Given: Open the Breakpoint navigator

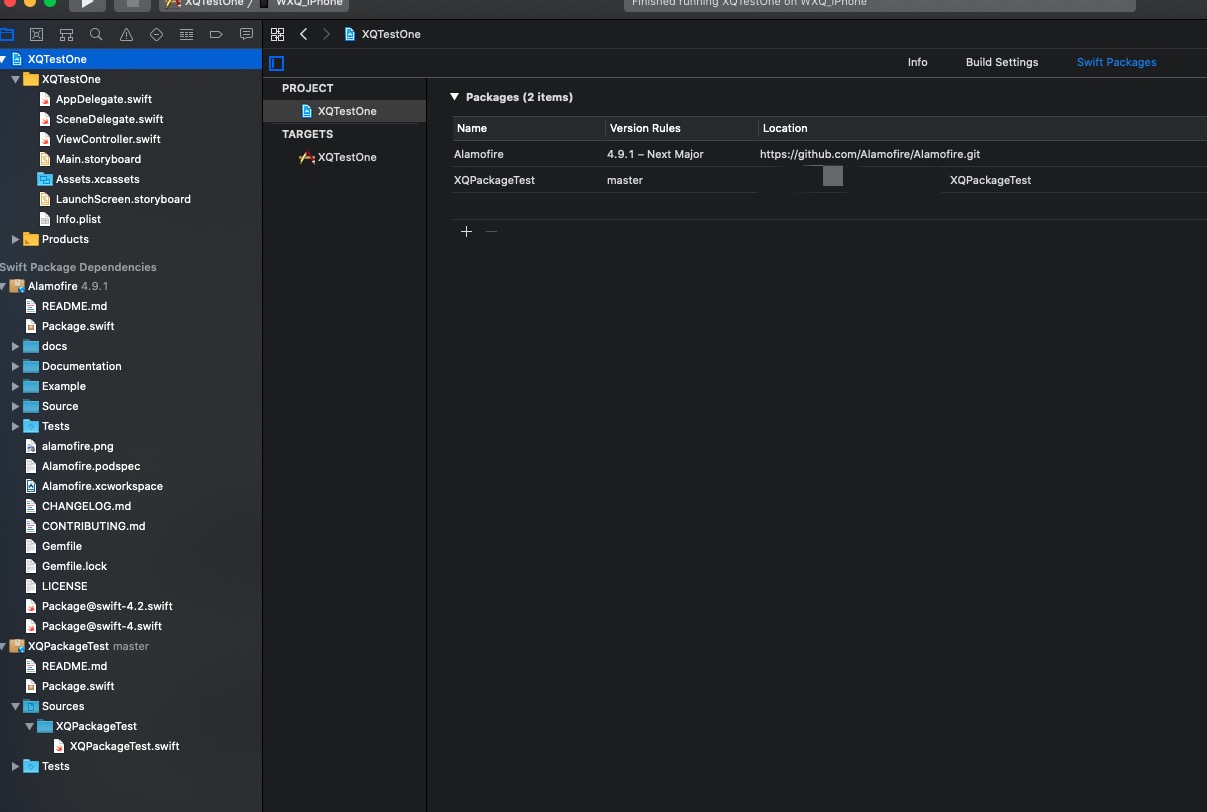Looking at the screenshot, I should [216, 34].
